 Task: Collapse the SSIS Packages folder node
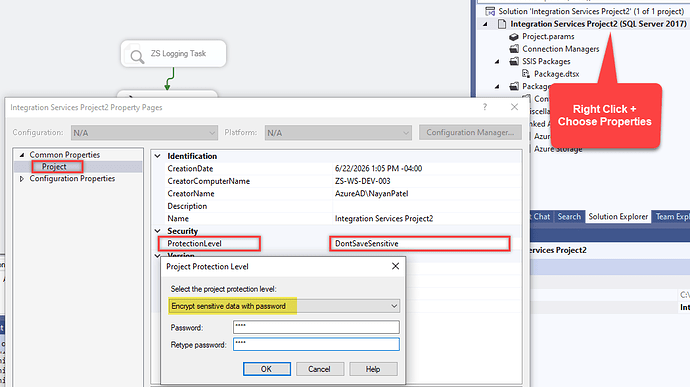(497, 62)
